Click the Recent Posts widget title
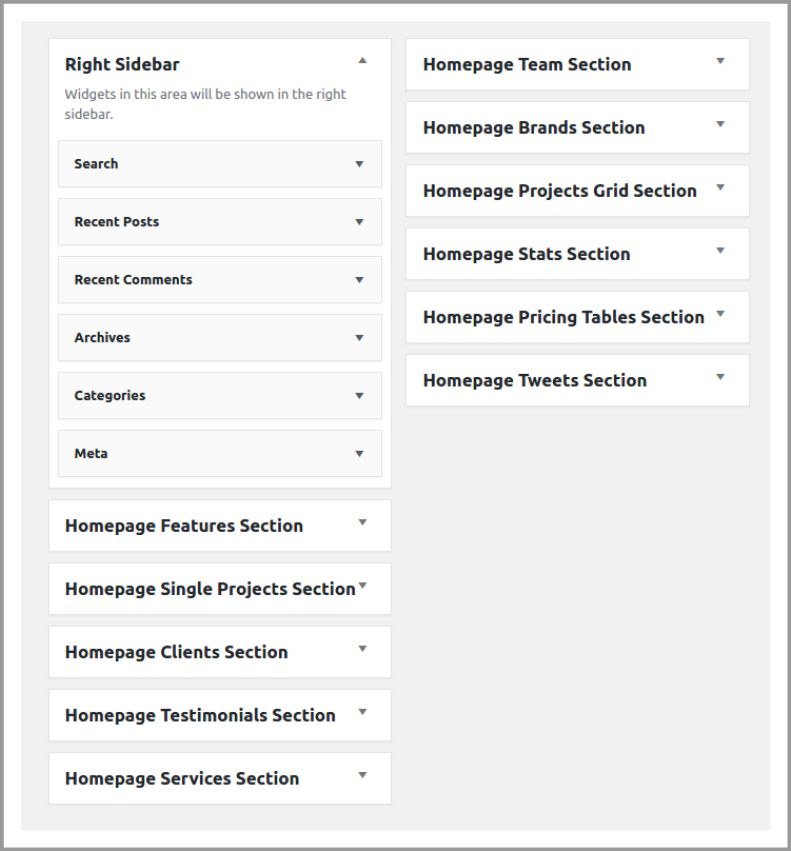 [117, 222]
